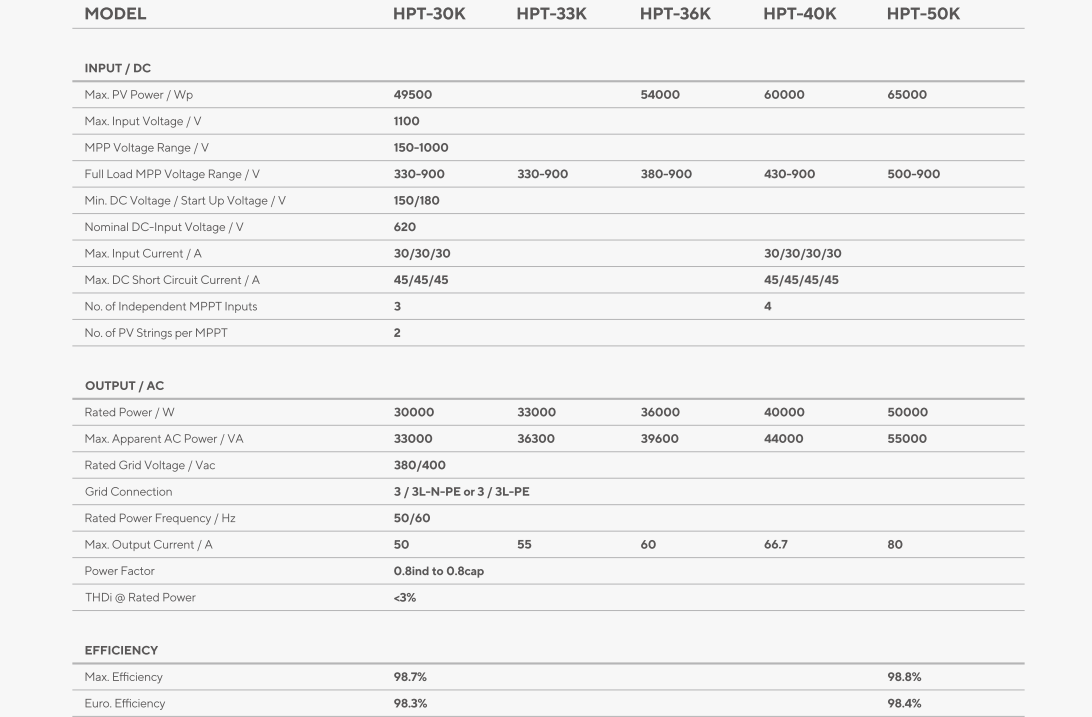Select the 98.8% max efficiency value

904,677
